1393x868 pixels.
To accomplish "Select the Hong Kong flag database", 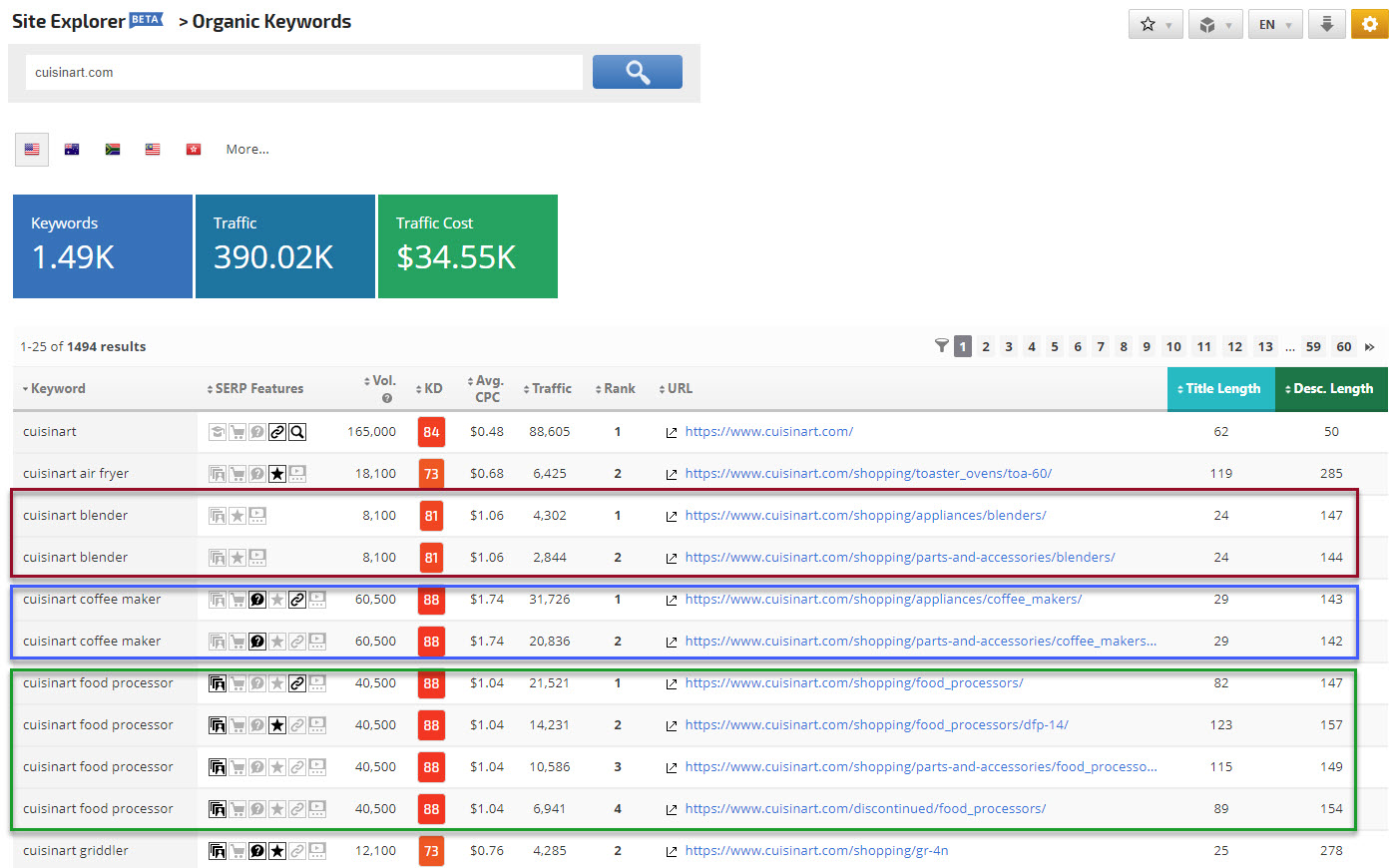I will pyautogui.click(x=194, y=150).
